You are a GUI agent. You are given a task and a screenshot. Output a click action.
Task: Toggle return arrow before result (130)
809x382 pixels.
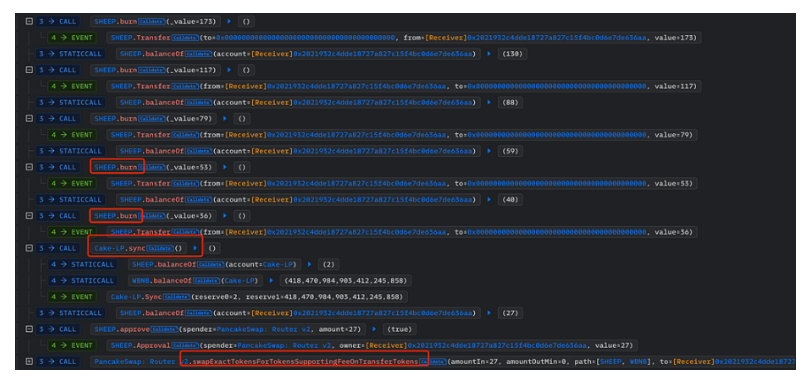[x=489, y=54]
